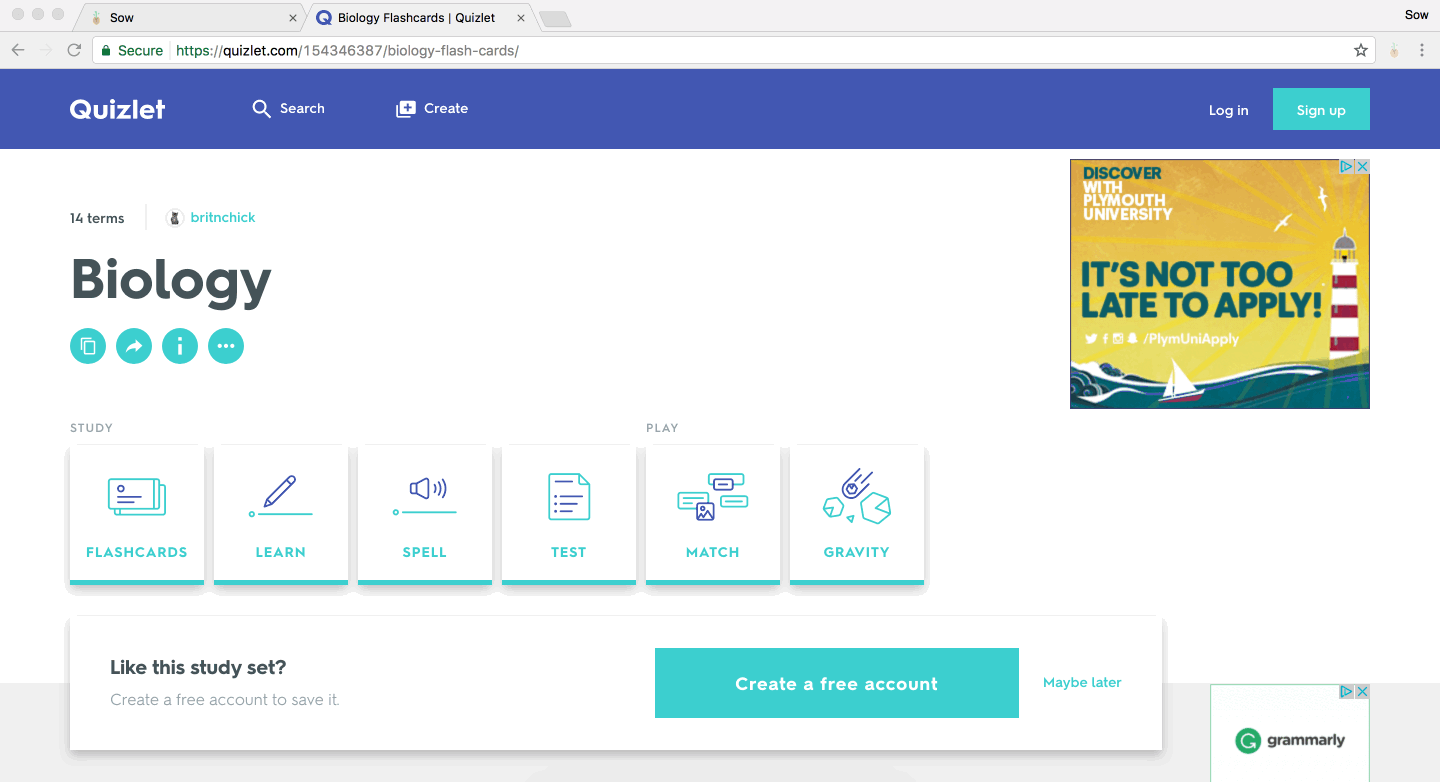Open britnchick's profile link

click(x=223, y=217)
